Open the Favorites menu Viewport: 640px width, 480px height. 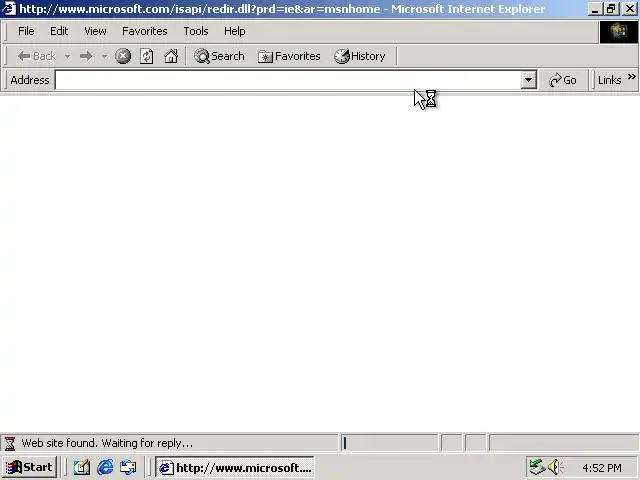[x=144, y=31]
